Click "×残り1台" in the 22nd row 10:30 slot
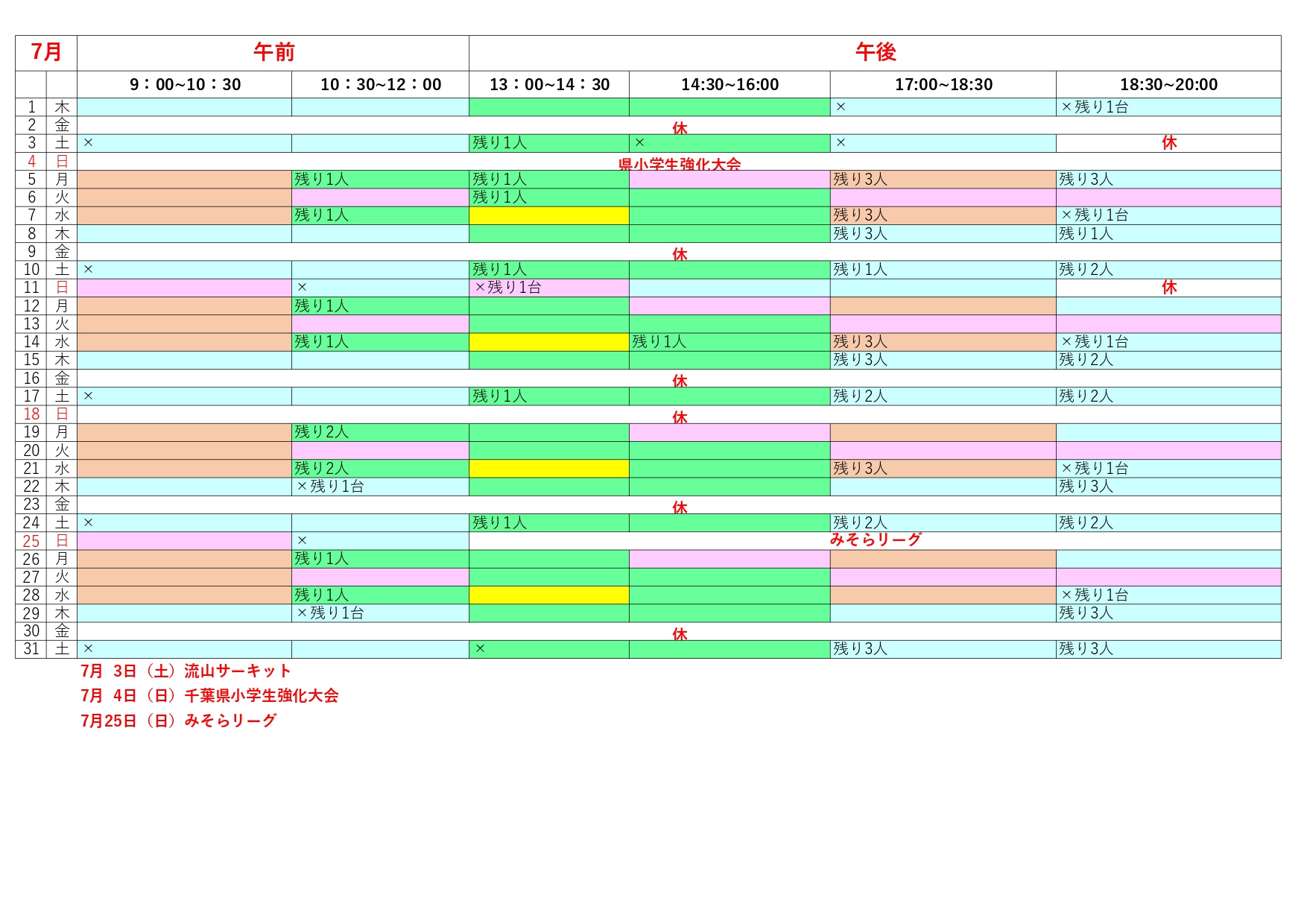 (330, 487)
